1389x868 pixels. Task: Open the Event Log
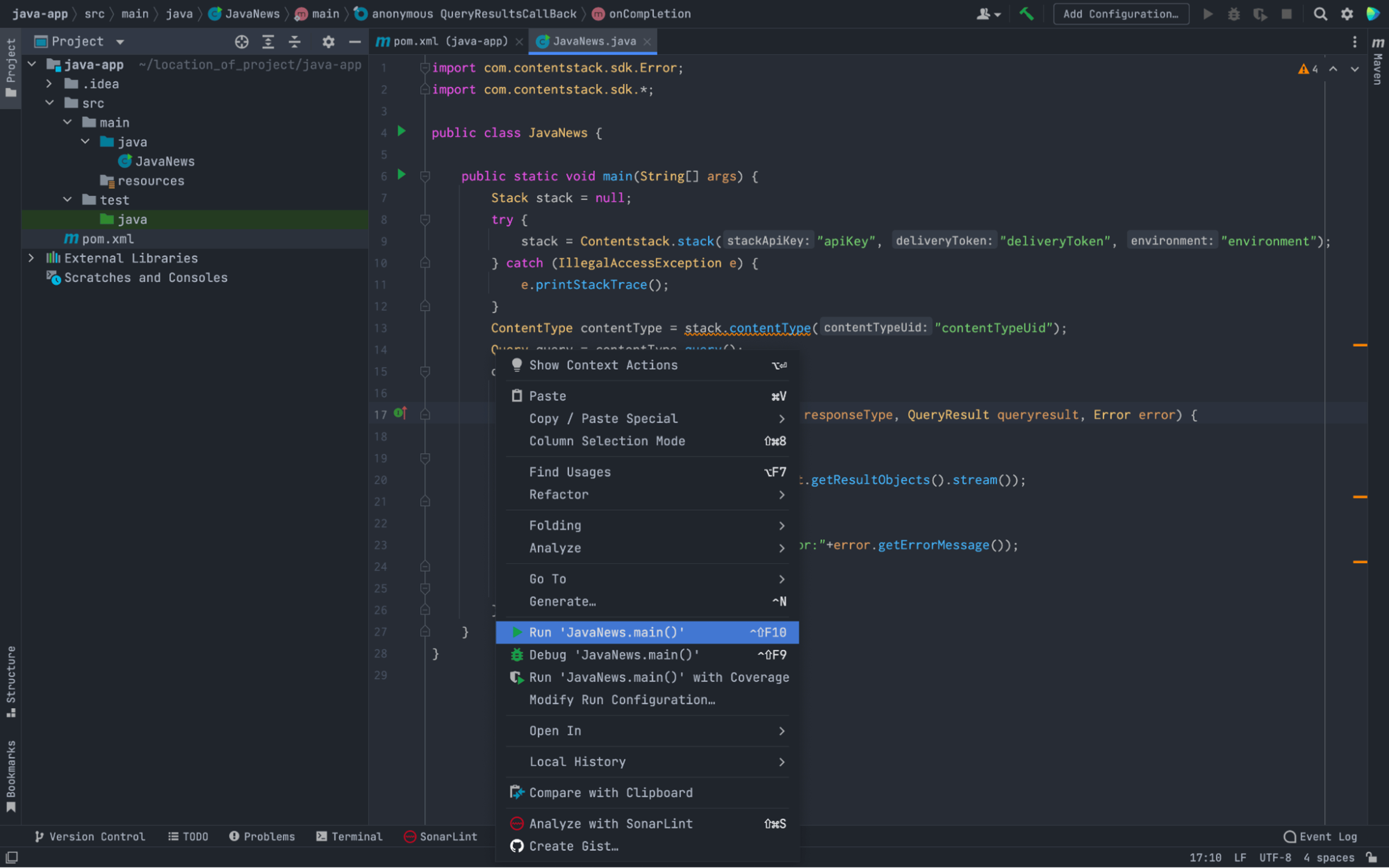coord(1320,837)
